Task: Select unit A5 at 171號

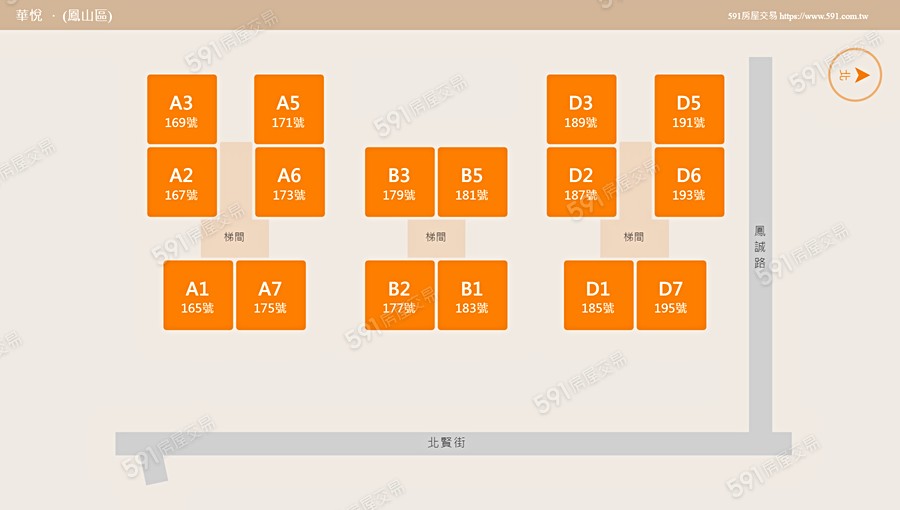Action: 288,109
